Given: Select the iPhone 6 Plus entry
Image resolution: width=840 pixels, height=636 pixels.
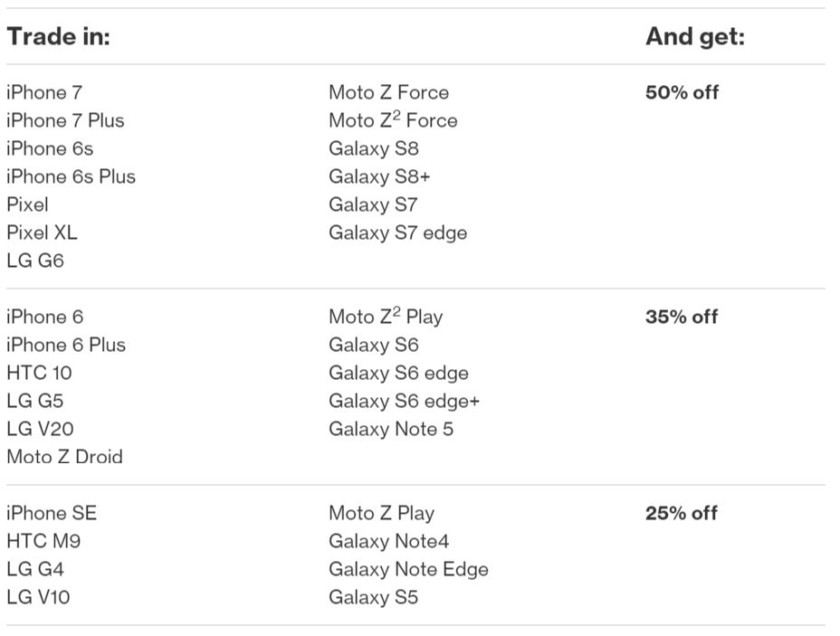Looking at the screenshot, I should (x=66, y=345).
